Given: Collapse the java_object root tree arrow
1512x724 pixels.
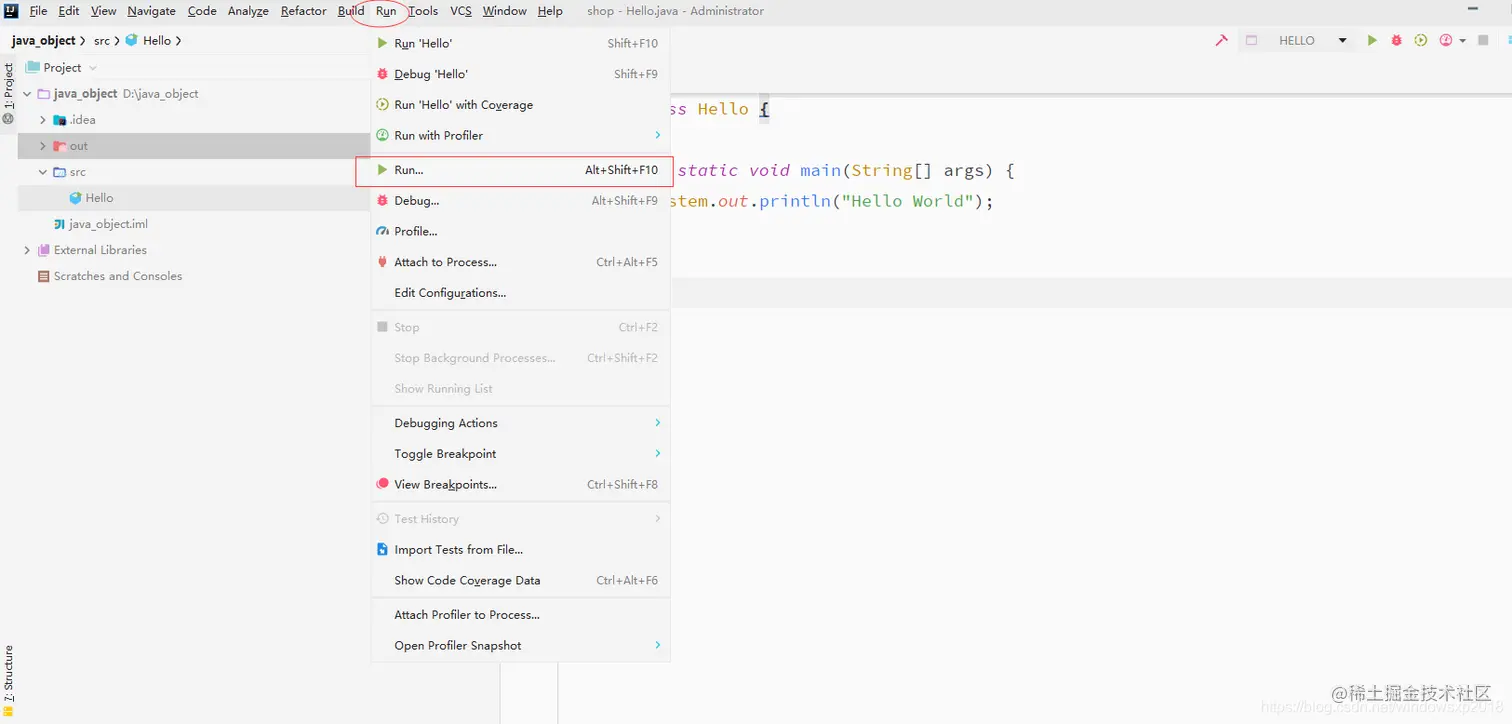Looking at the screenshot, I should (27, 94).
